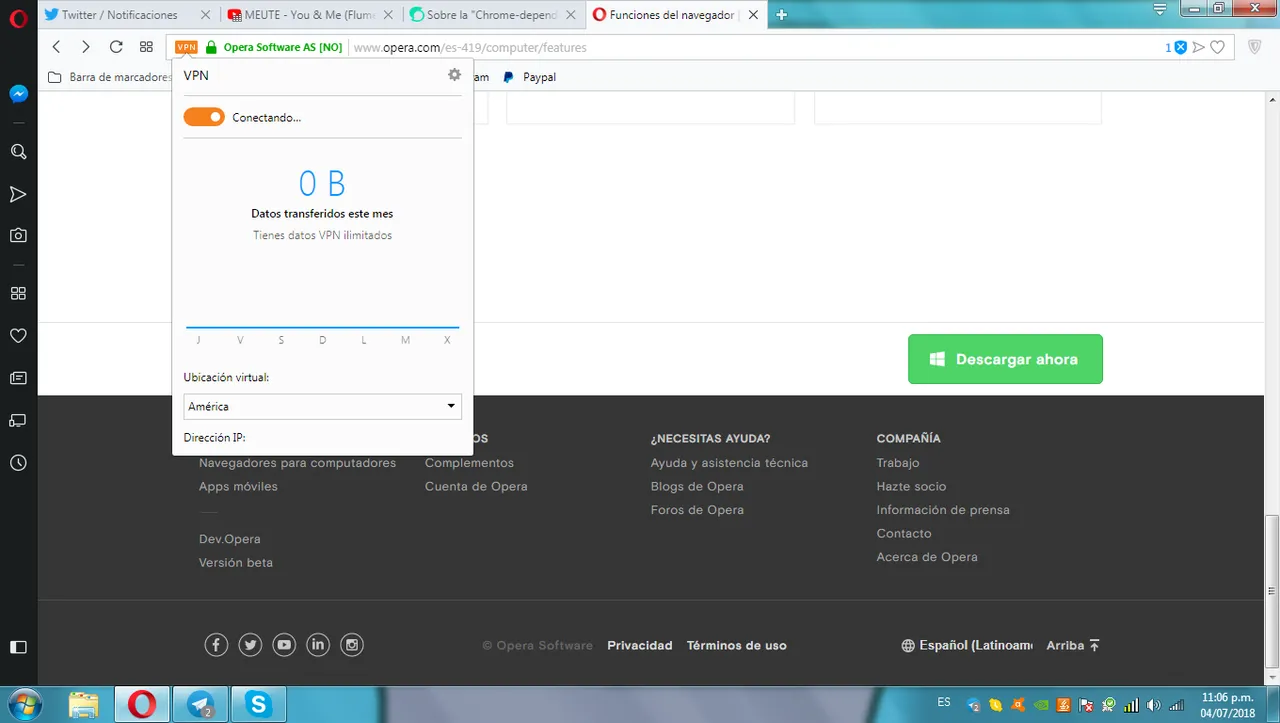Click Arriba to return to the top
Viewport: 1280px width, 723px height.
(1073, 645)
